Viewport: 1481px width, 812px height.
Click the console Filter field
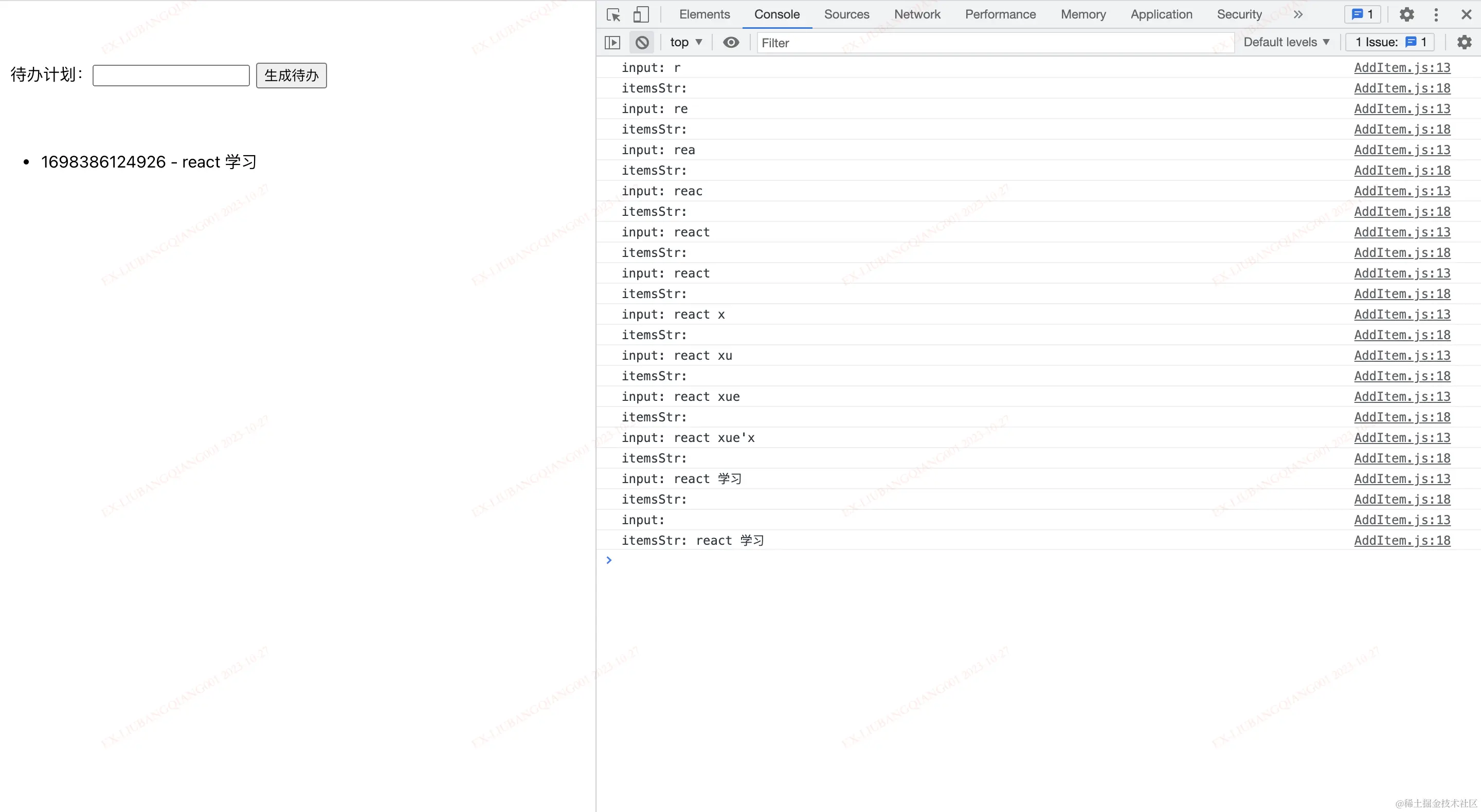pyautogui.click(x=995, y=43)
